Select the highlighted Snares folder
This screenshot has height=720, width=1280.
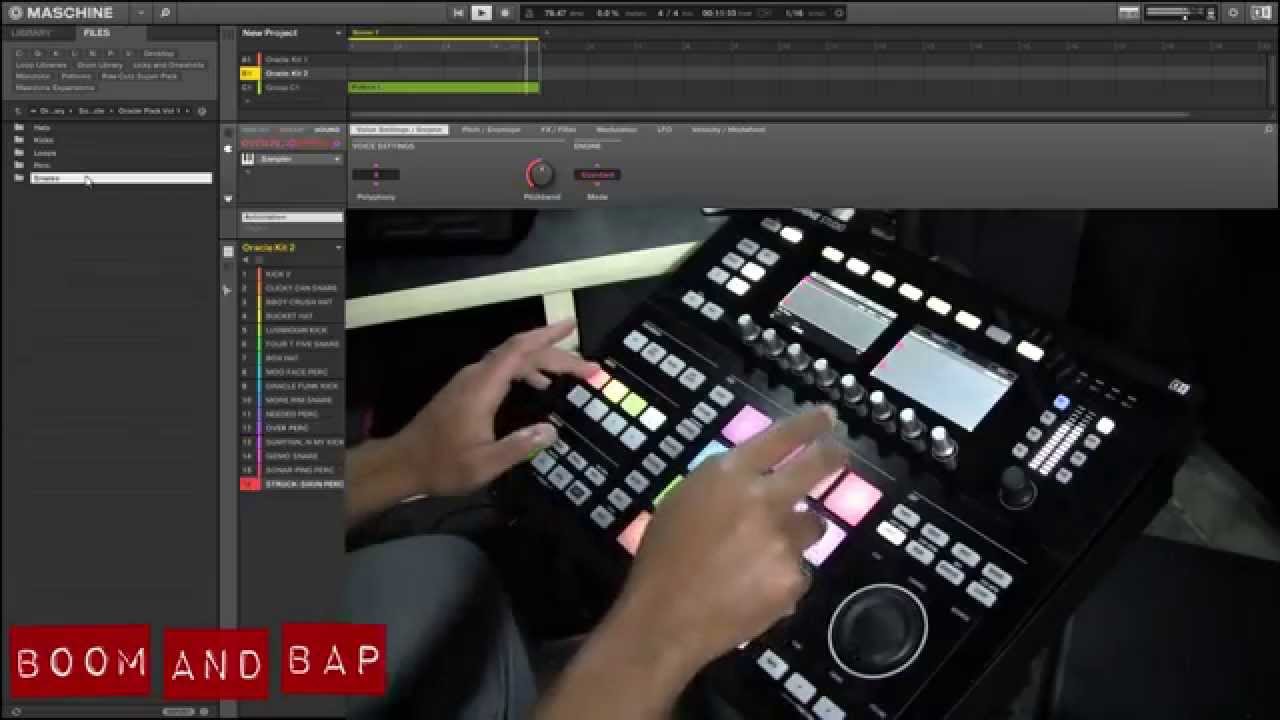(x=120, y=178)
